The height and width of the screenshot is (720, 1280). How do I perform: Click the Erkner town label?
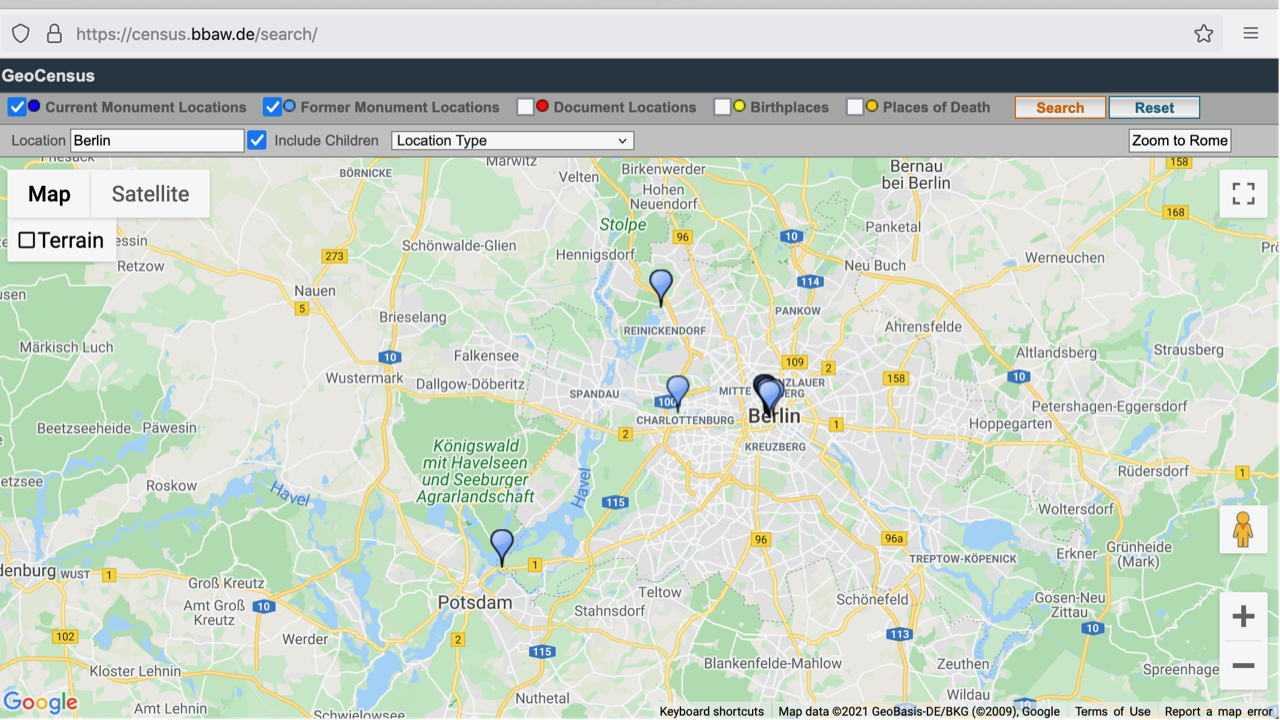(1076, 553)
